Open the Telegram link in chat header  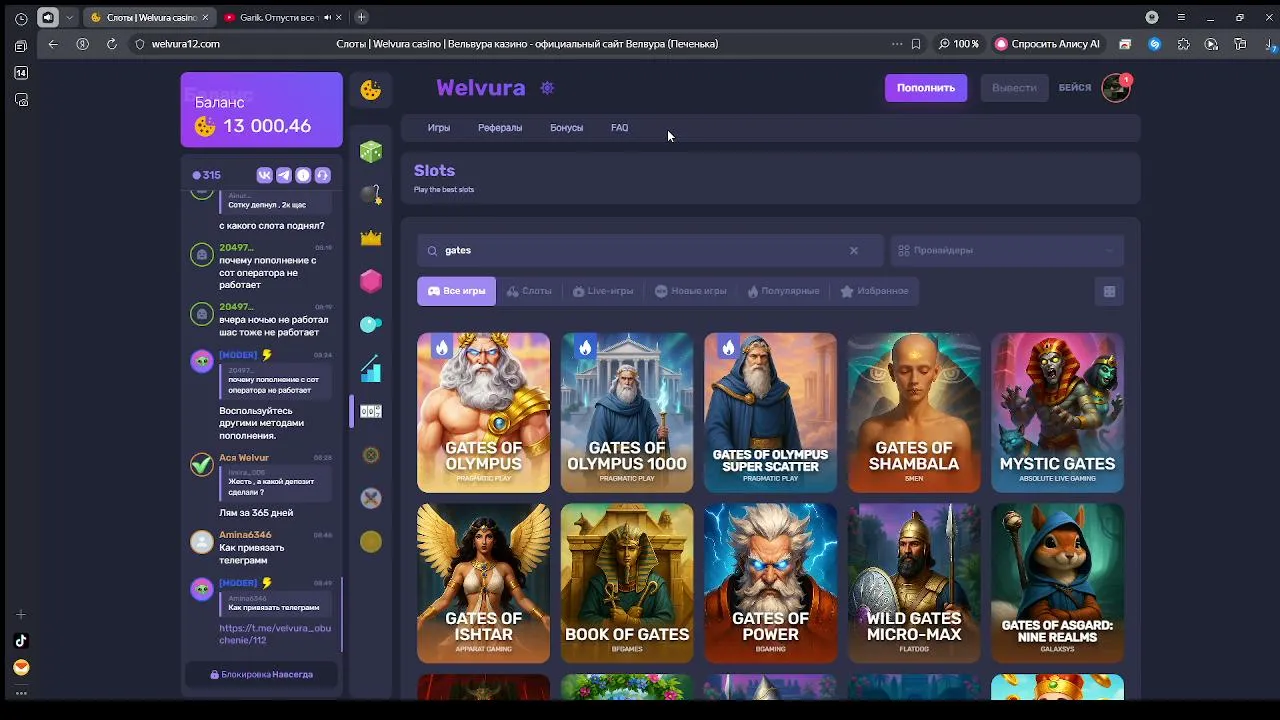[284, 175]
